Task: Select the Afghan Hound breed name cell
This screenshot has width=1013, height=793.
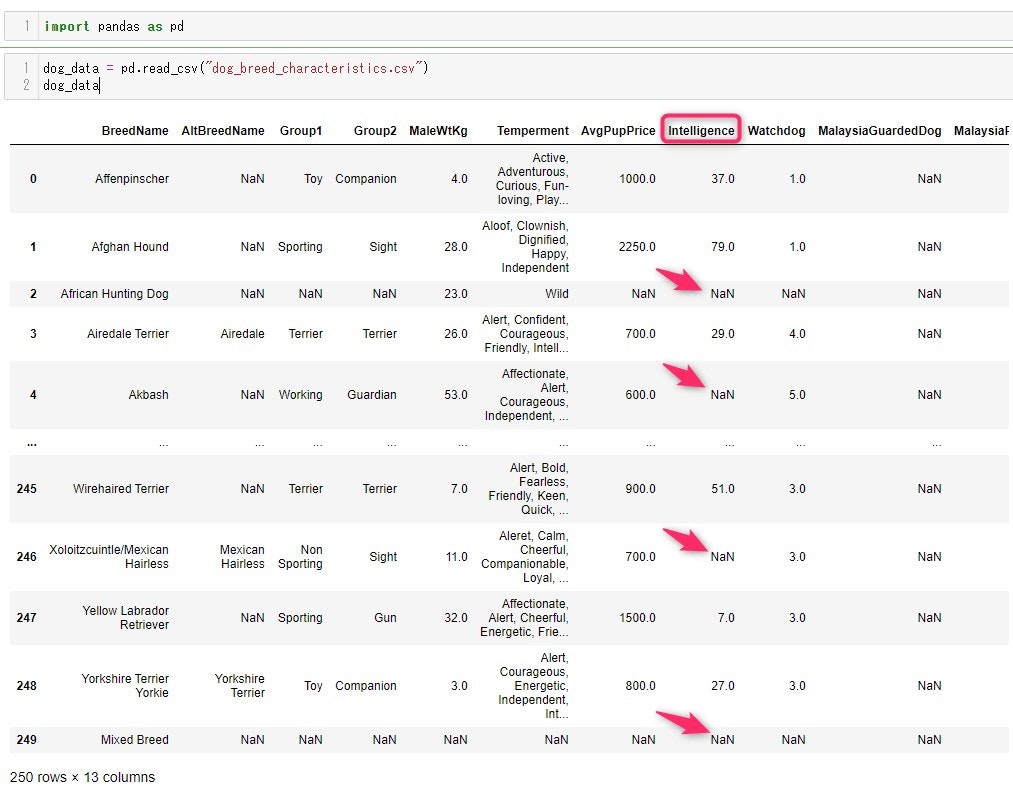Action: pos(130,247)
